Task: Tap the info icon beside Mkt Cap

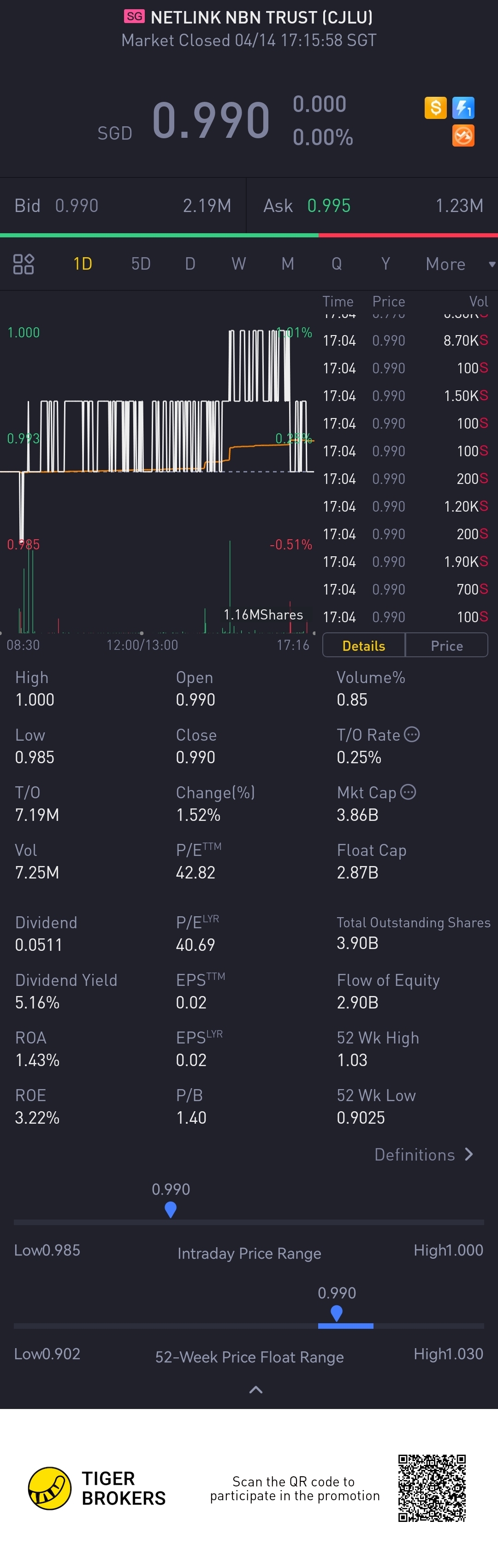Action: click(x=409, y=792)
